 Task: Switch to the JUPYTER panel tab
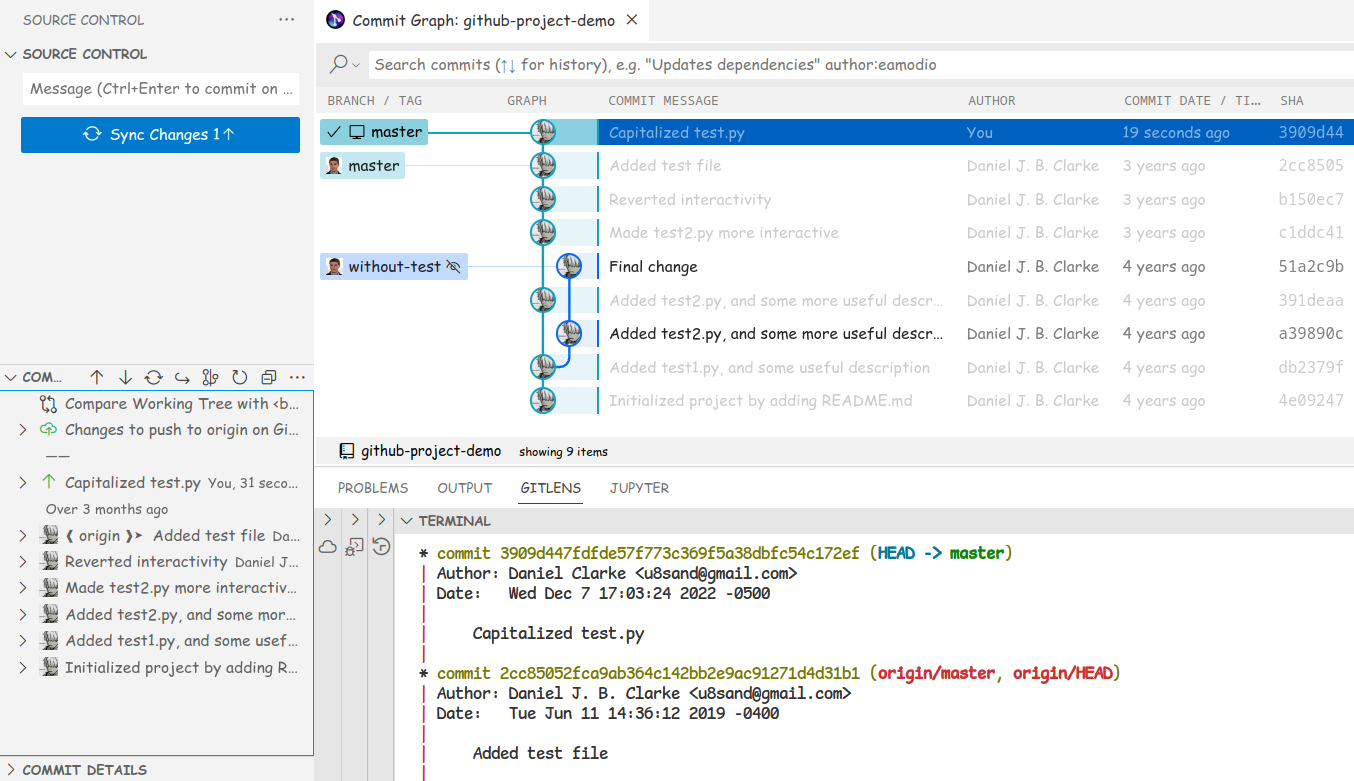point(639,488)
